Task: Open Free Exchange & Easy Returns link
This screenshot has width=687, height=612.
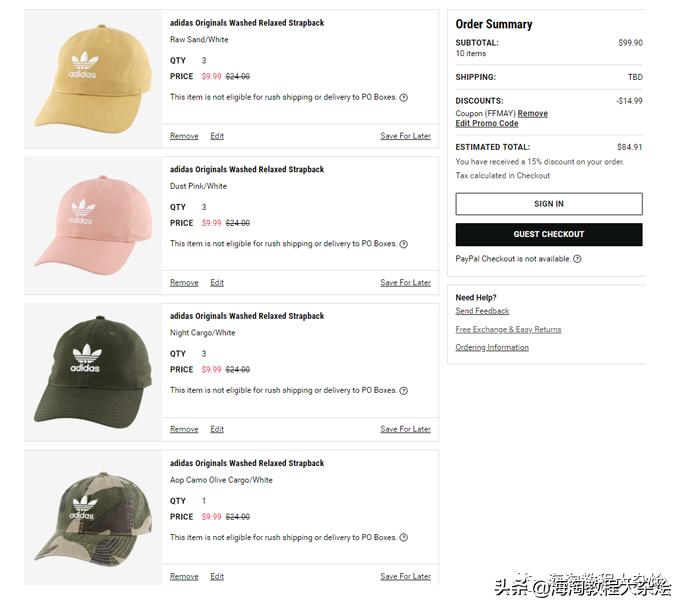Action: [x=508, y=329]
